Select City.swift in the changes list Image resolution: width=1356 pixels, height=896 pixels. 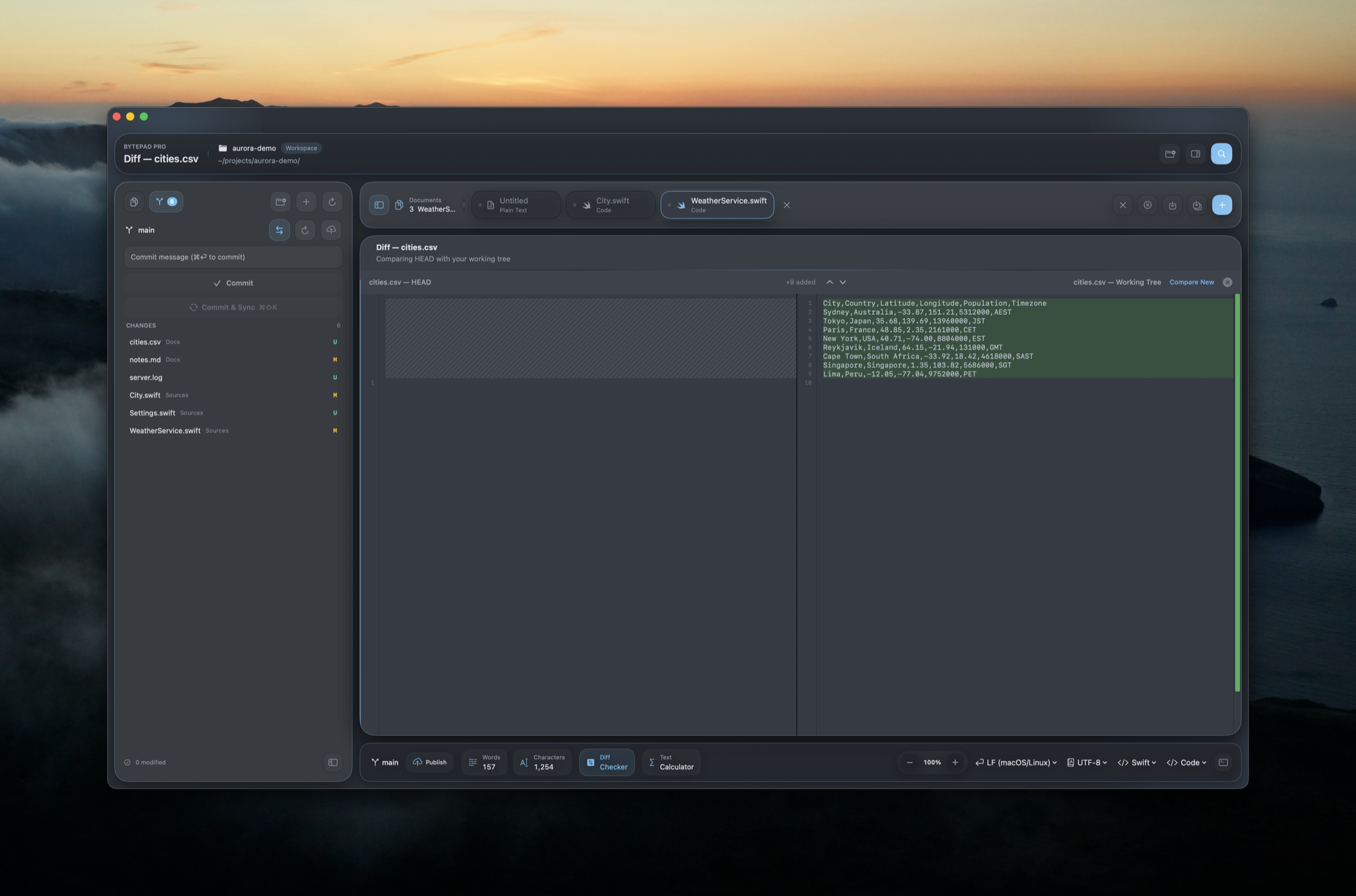(x=233, y=395)
